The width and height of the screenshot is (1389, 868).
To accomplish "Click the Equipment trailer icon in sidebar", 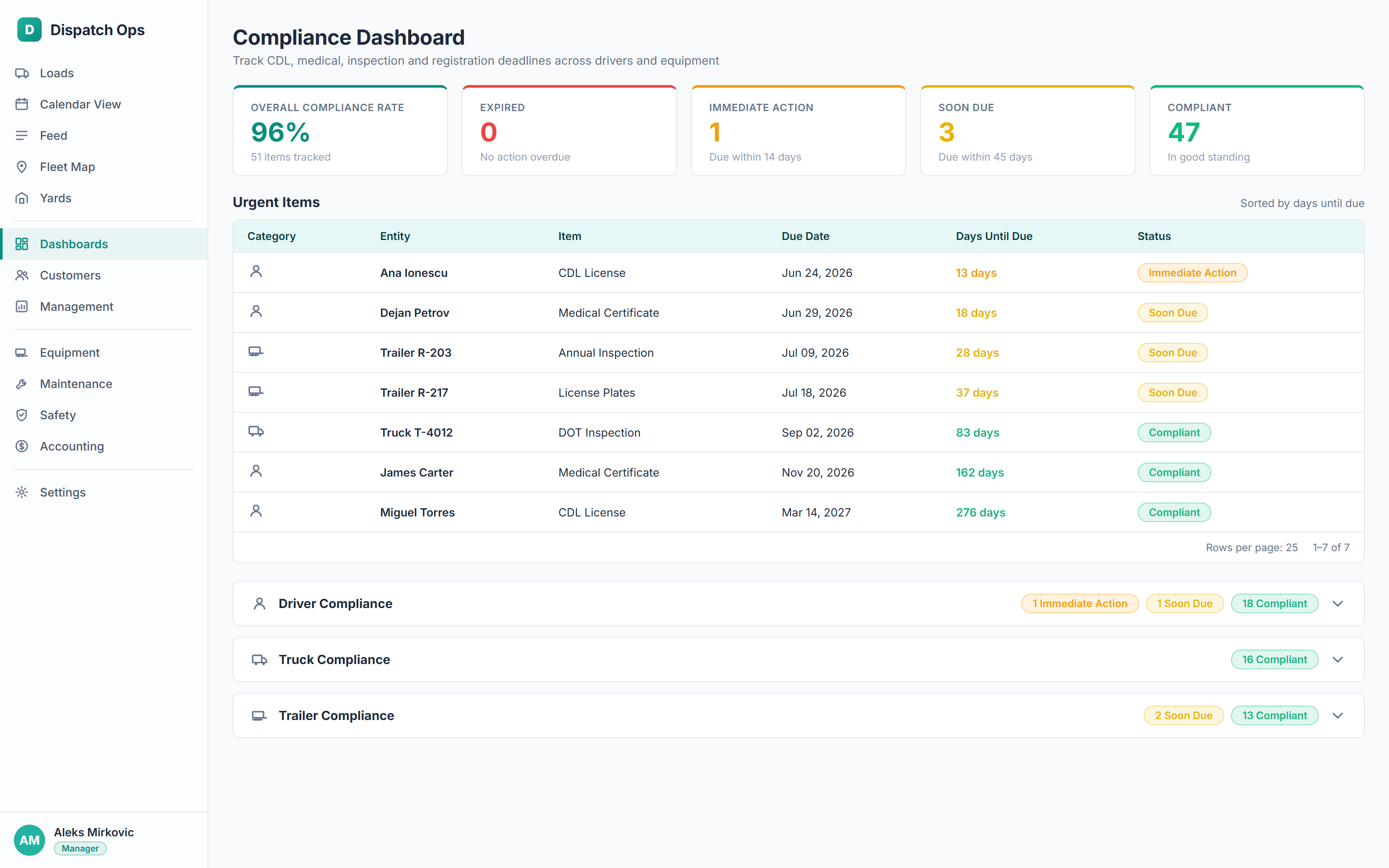I will point(22,352).
